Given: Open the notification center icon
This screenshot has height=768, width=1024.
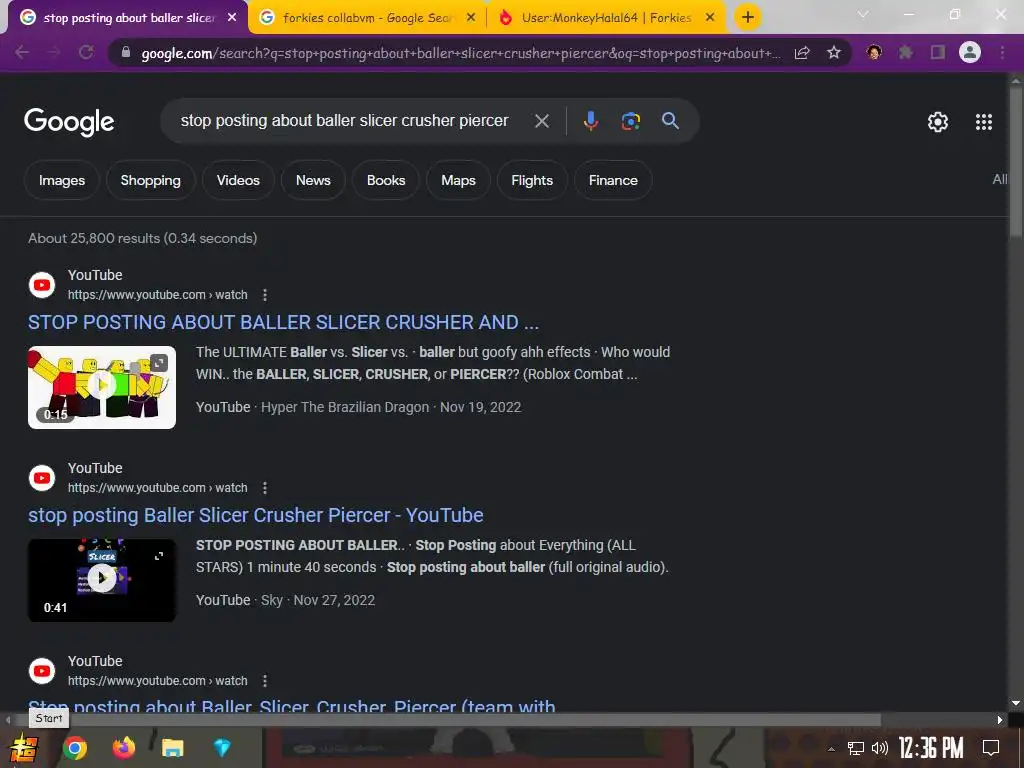Looking at the screenshot, I should click(991, 748).
